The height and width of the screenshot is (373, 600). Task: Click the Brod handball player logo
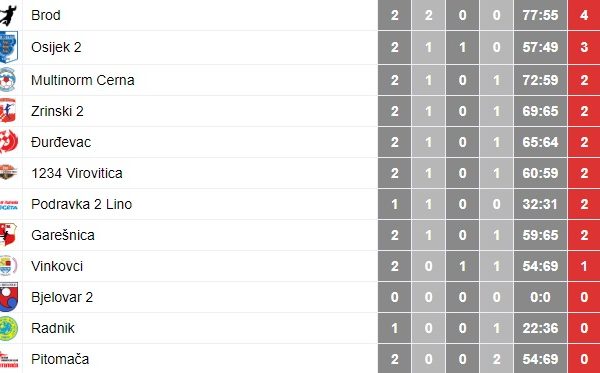(x=8, y=15)
